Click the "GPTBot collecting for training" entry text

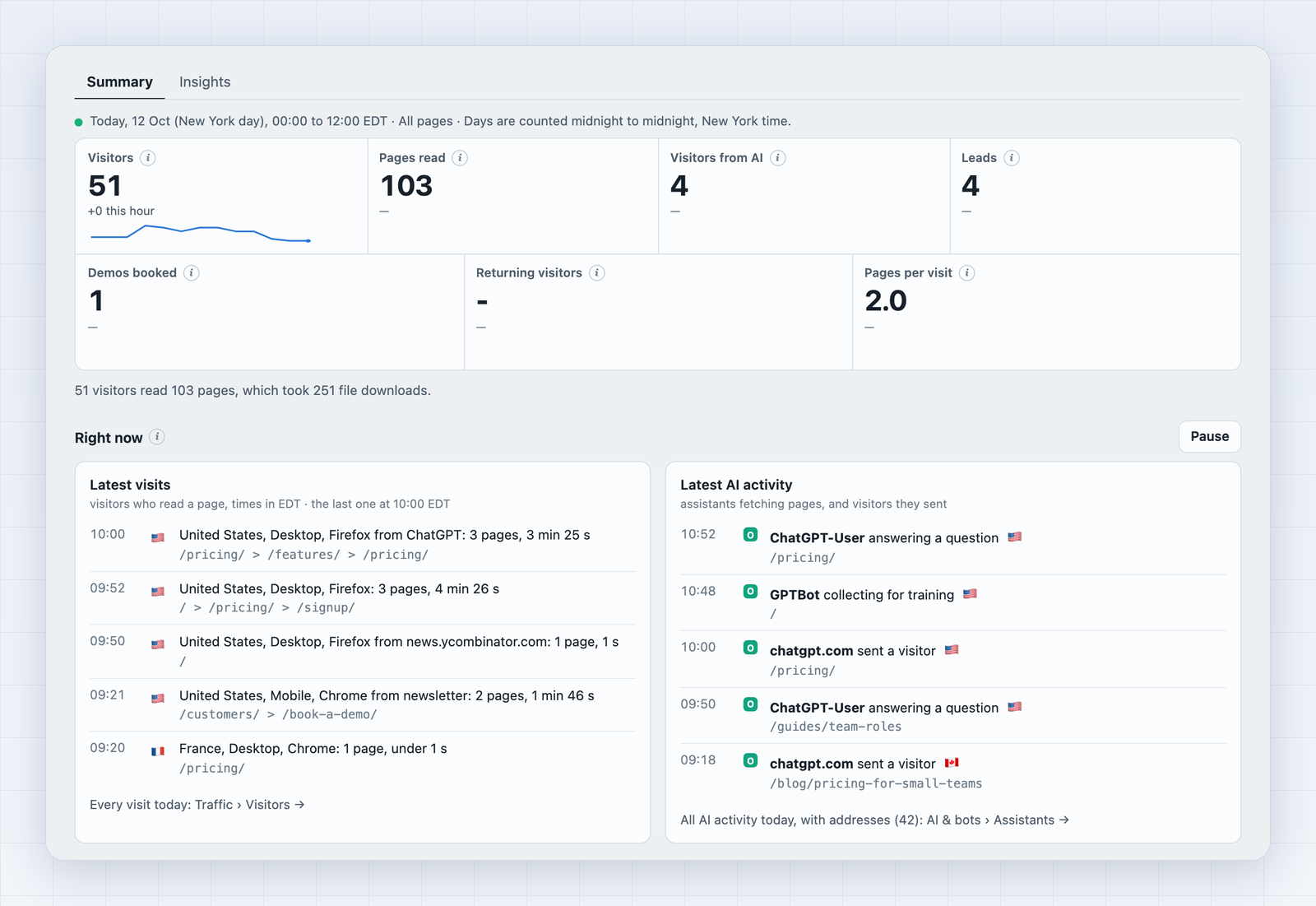(862, 595)
